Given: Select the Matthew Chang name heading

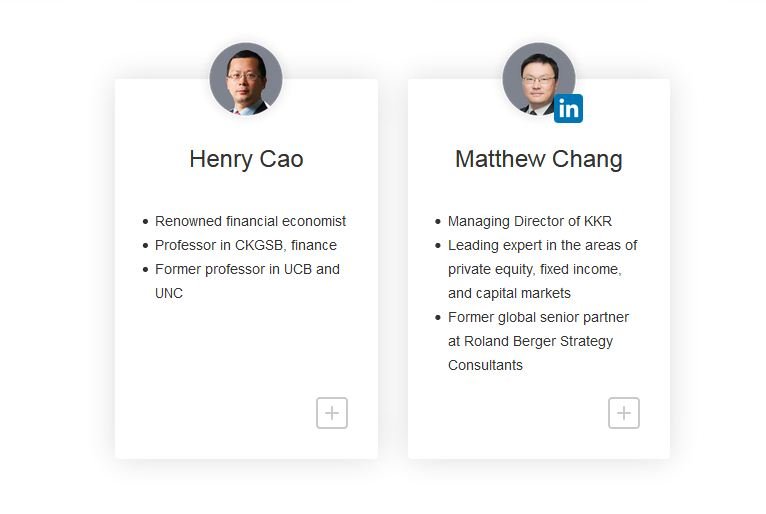Looking at the screenshot, I should 539,159.
